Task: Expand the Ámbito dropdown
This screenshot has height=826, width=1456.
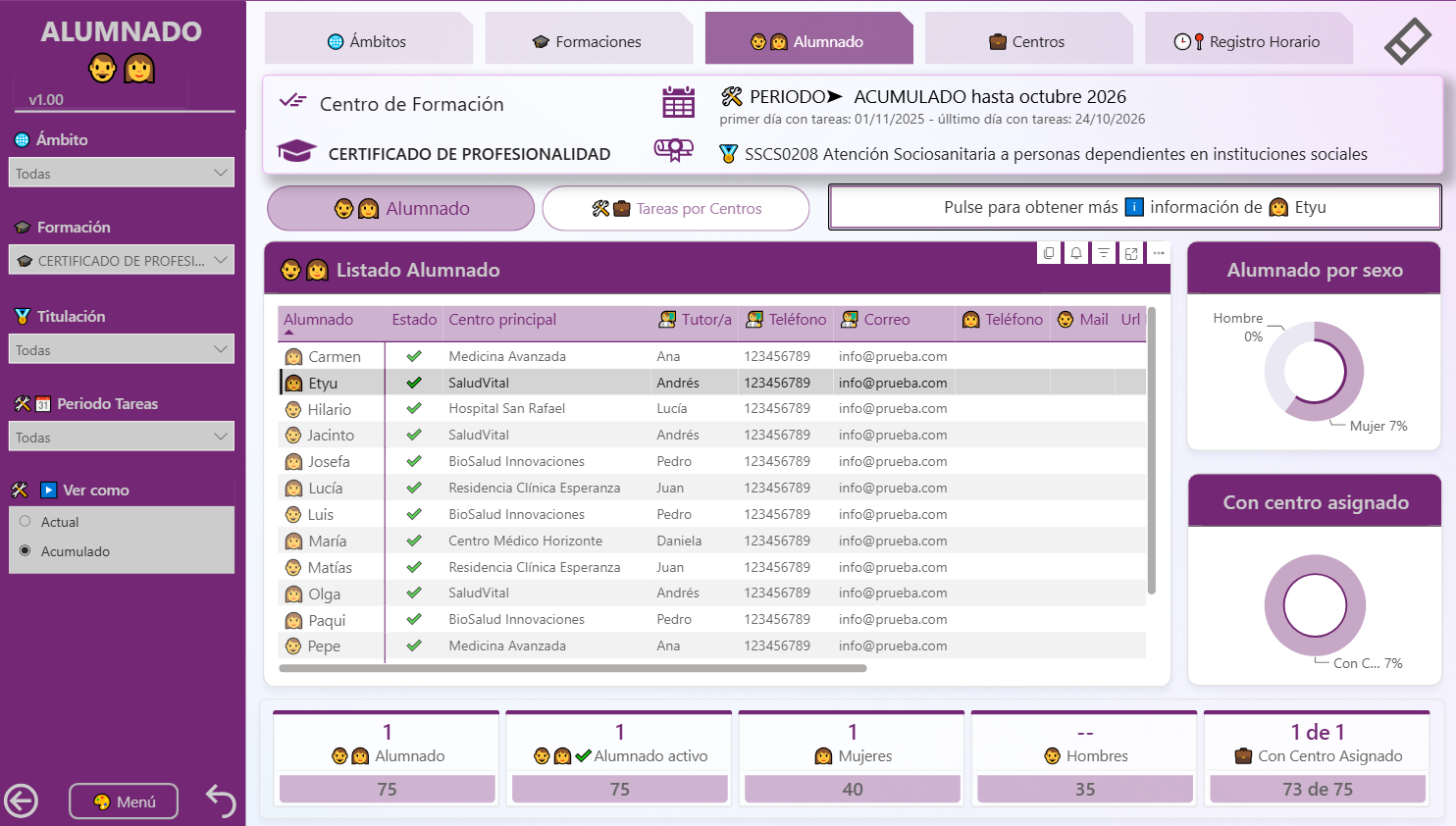Action: coord(122,173)
